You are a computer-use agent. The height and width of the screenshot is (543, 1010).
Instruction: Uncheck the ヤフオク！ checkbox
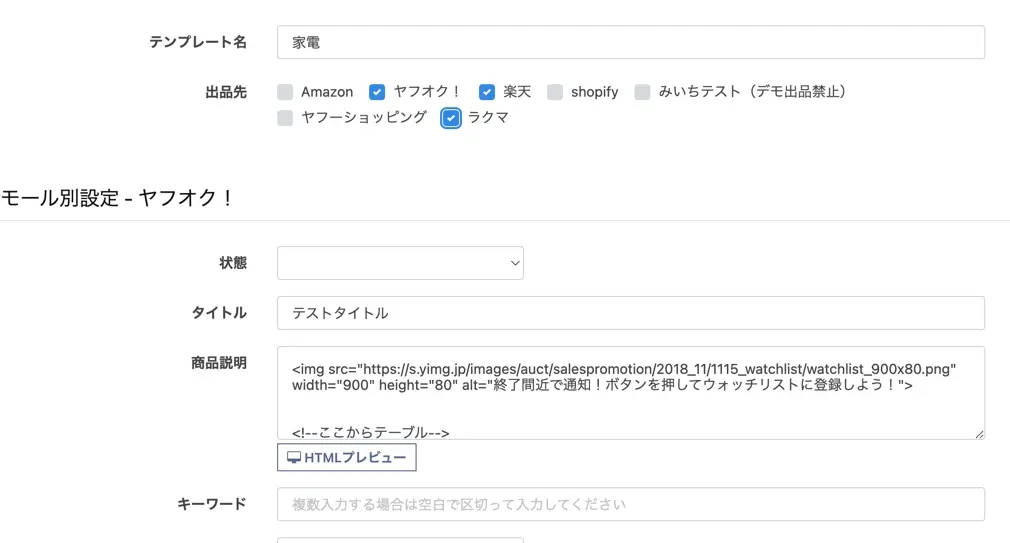pyautogui.click(x=377, y=92)
